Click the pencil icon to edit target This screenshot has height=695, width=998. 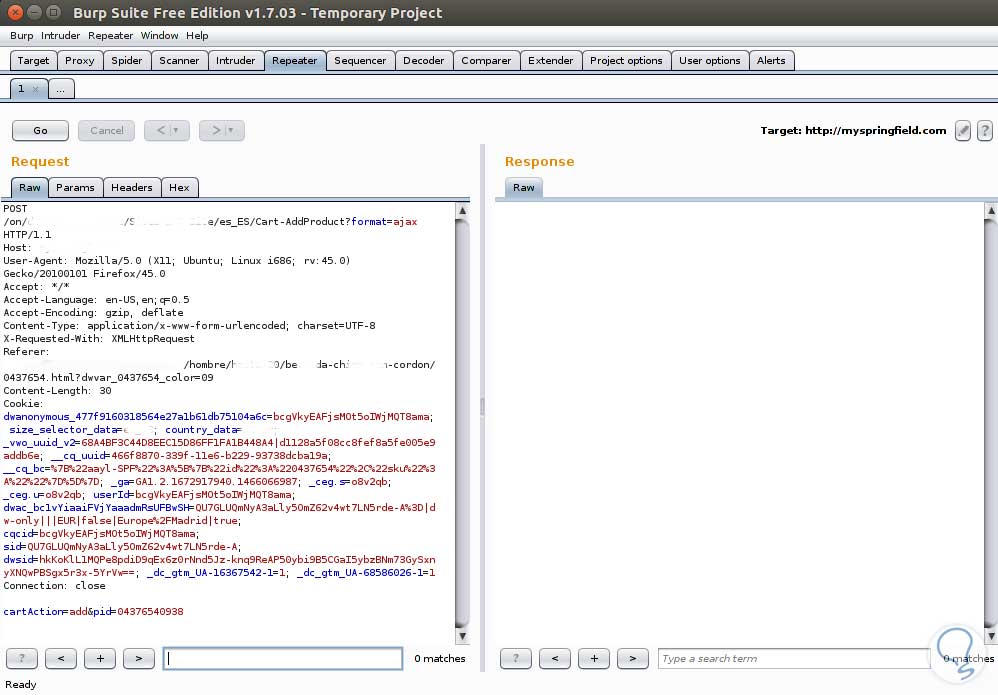click(963, 130)
